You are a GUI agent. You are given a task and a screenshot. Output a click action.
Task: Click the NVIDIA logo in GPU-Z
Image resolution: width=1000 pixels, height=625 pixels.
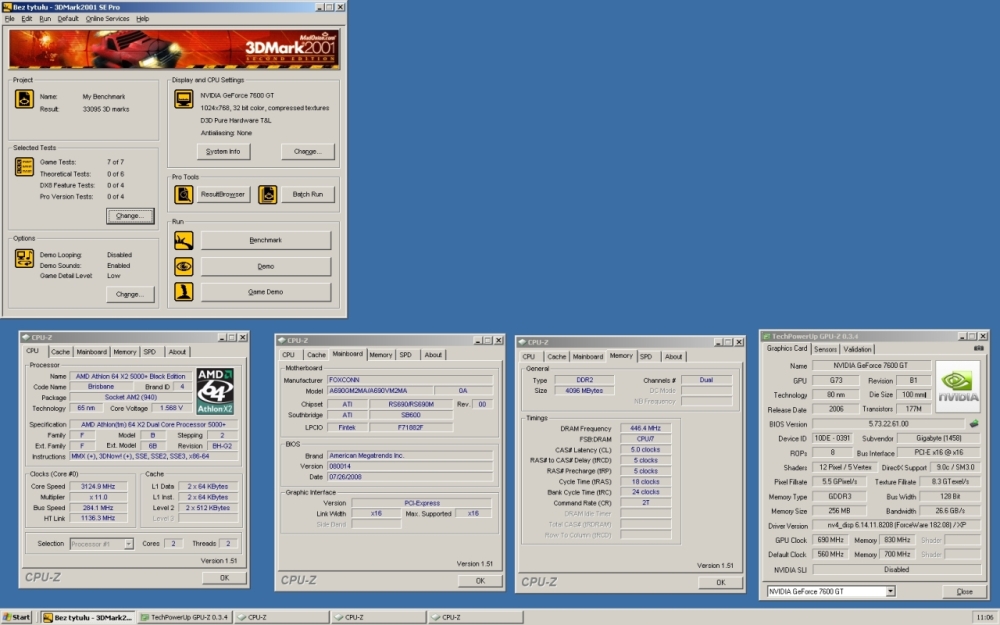[x=957, y=386]
